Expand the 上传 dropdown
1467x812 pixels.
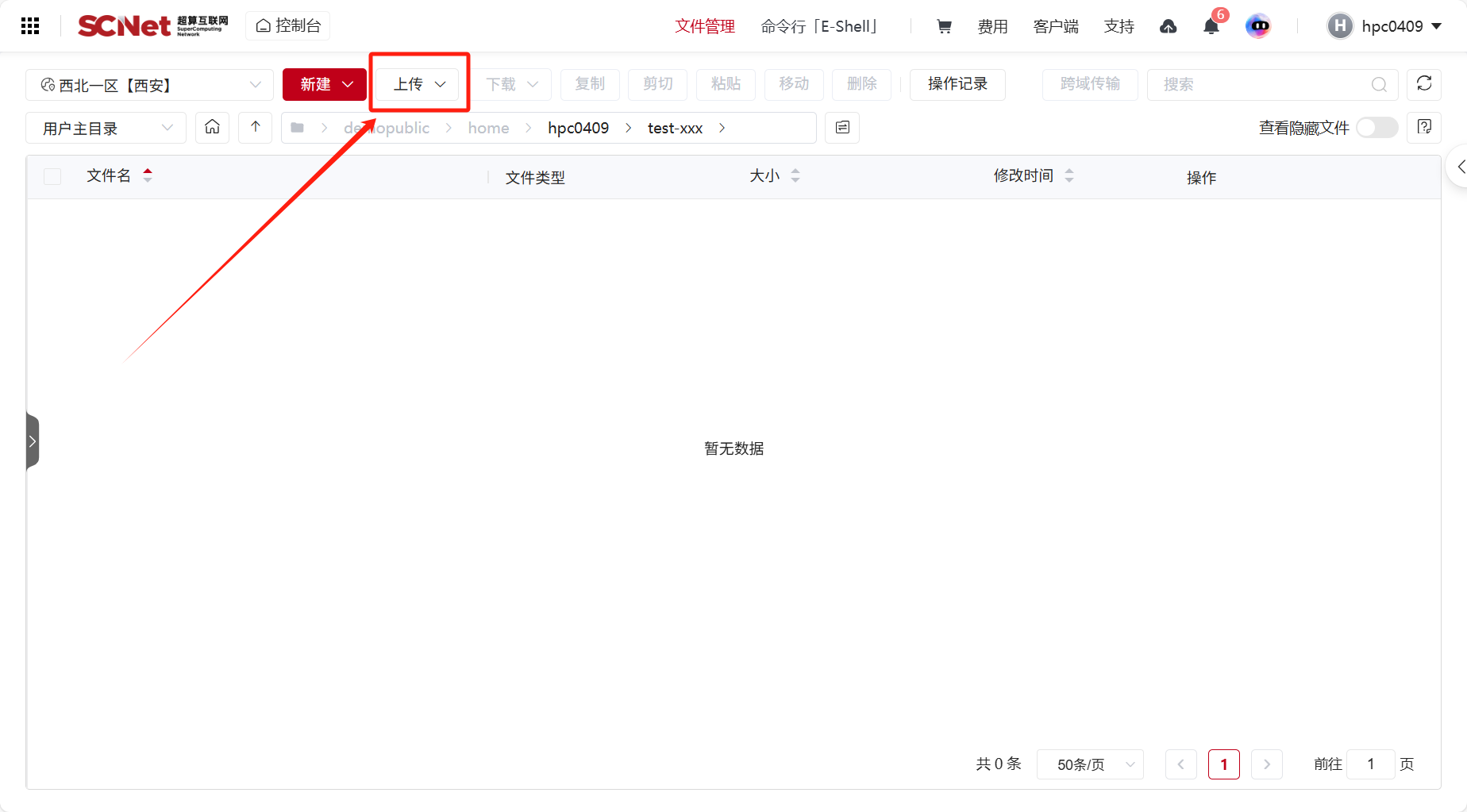pyautogui.click(x=419, y=84)
